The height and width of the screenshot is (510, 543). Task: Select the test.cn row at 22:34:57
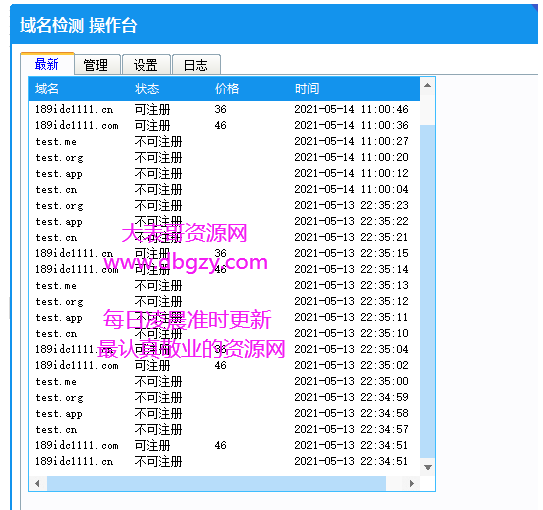pyautogui.click(x=224, y=430)
